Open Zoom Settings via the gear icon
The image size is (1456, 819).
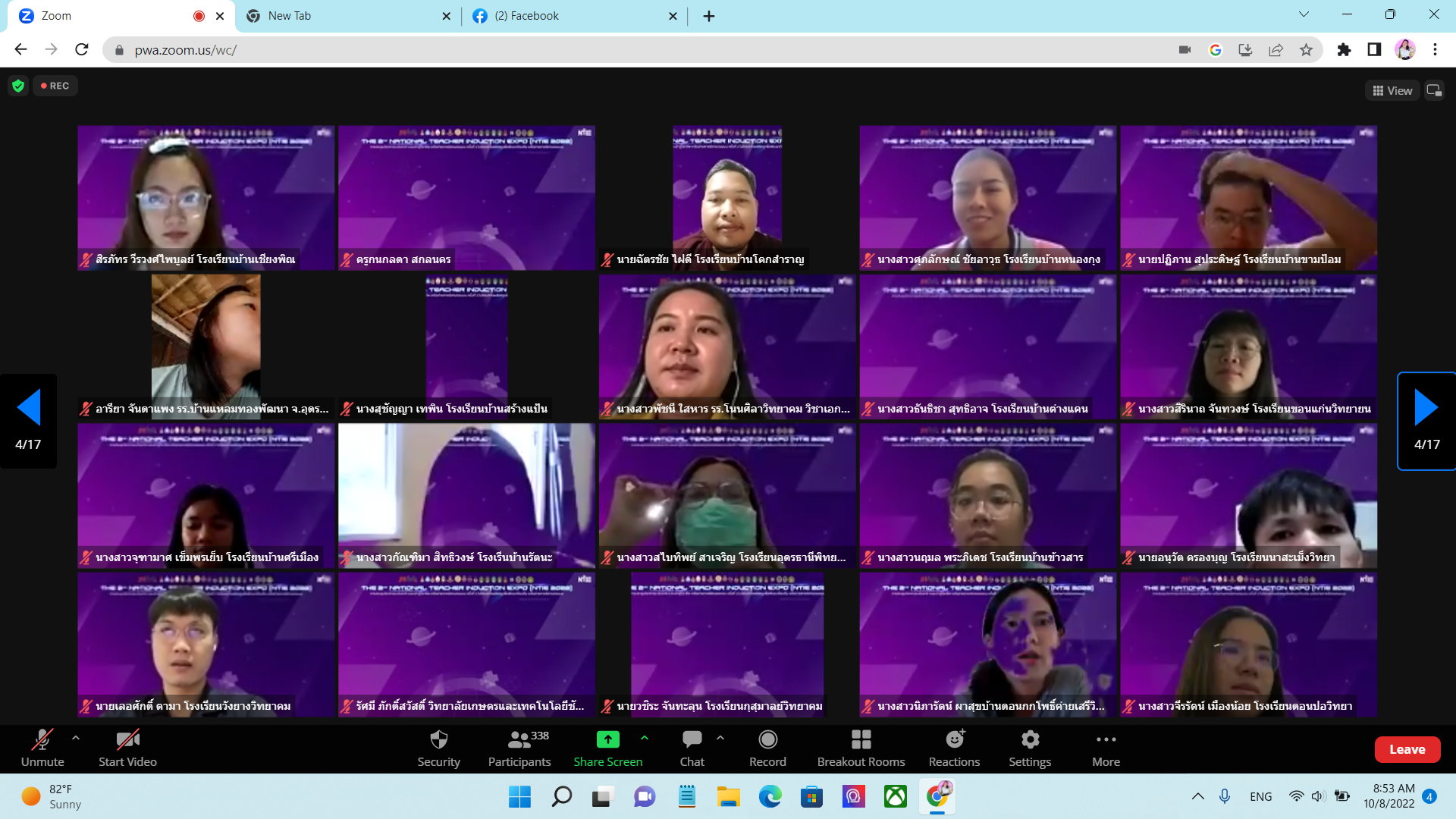pos(1030,739)
